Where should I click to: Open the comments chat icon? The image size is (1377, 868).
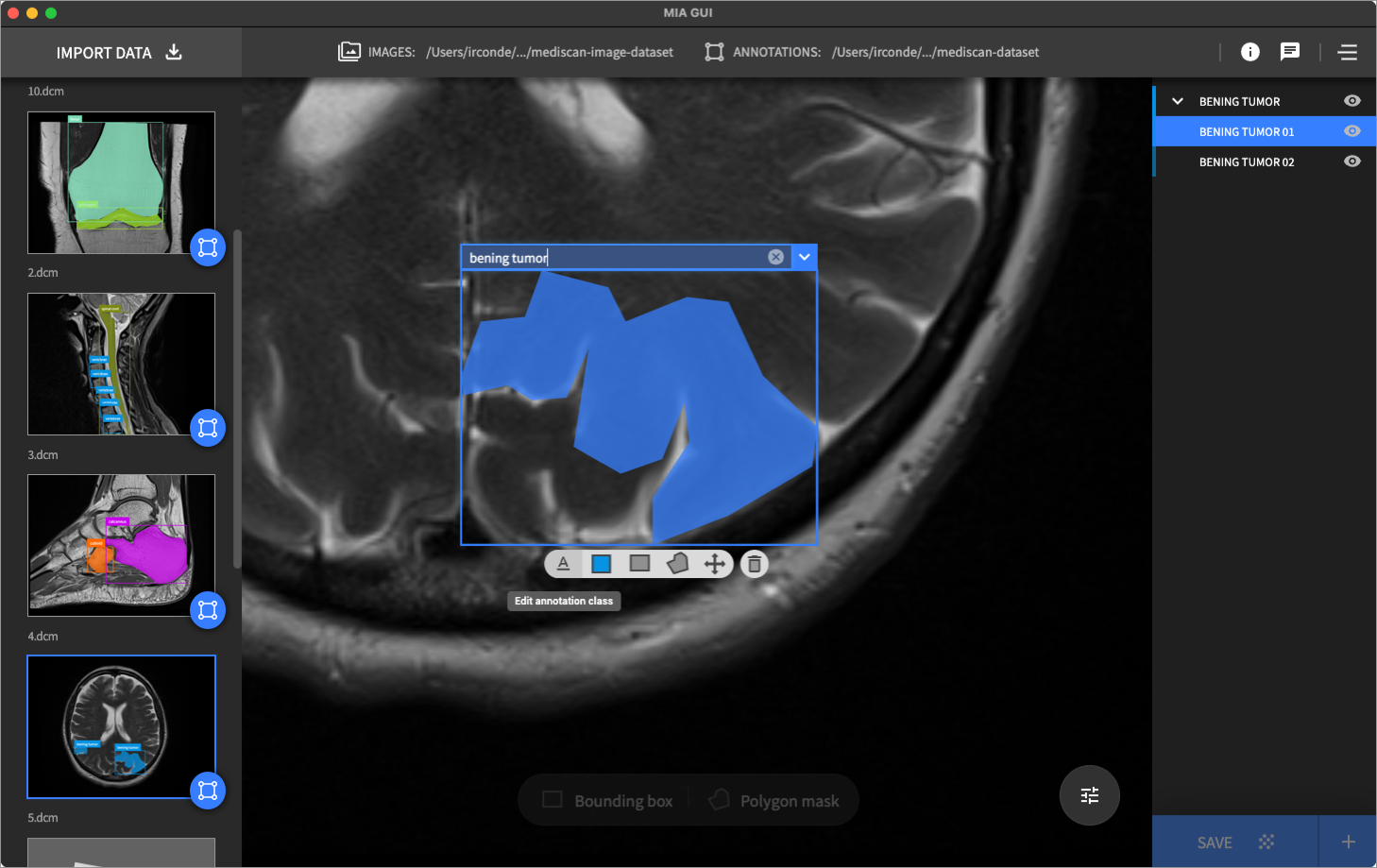(x=1290, y=52)
